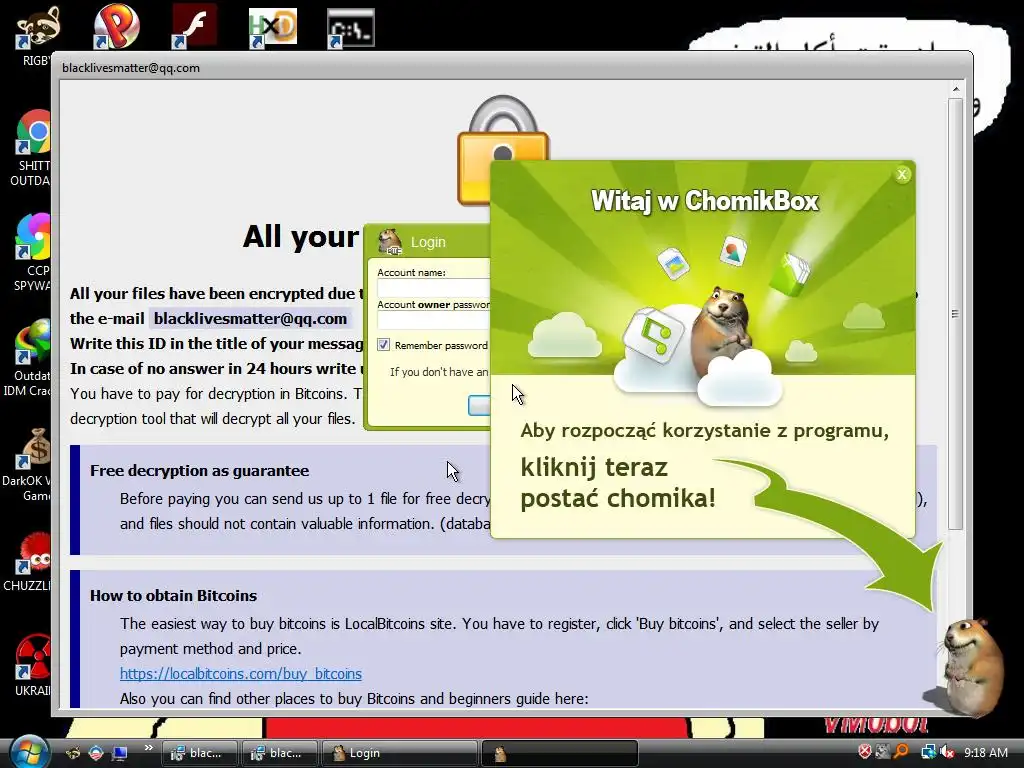Switch to second 'blac...' taskbar button
Screen dimensions: 1024x768
pyautogui.click(x=279, y=753)
